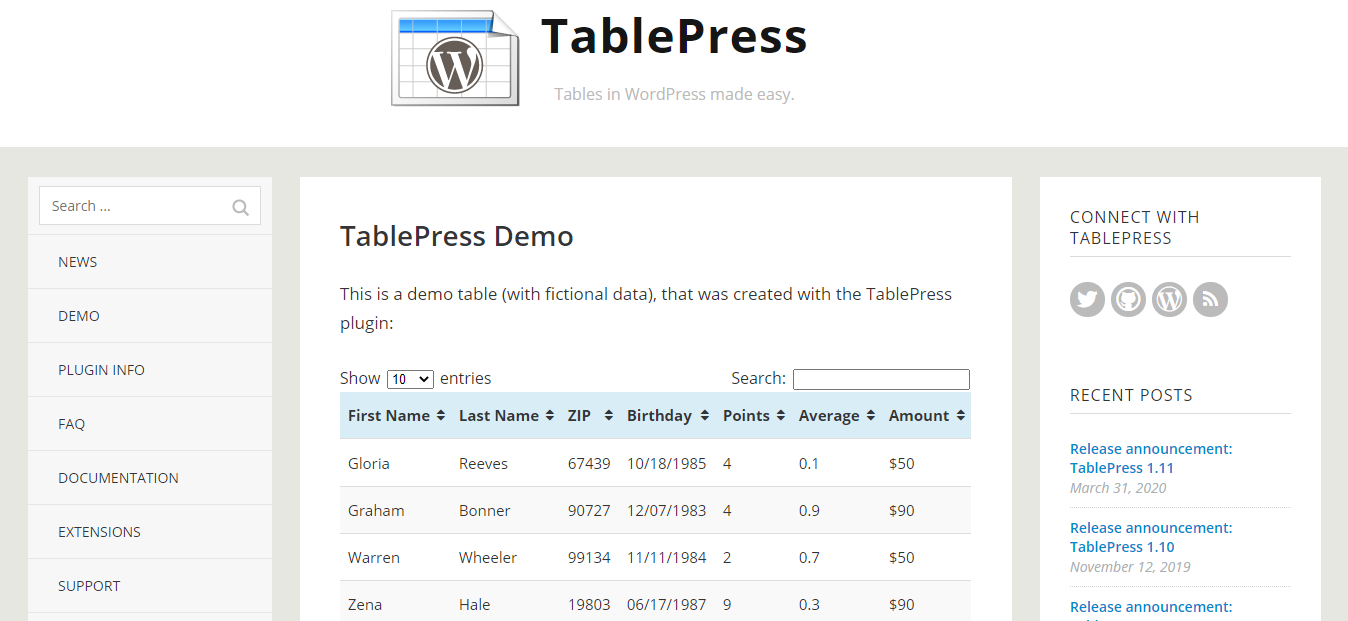Click the average value 0.7
This screenshot has height=621, width=1348.
coord(809,558)
